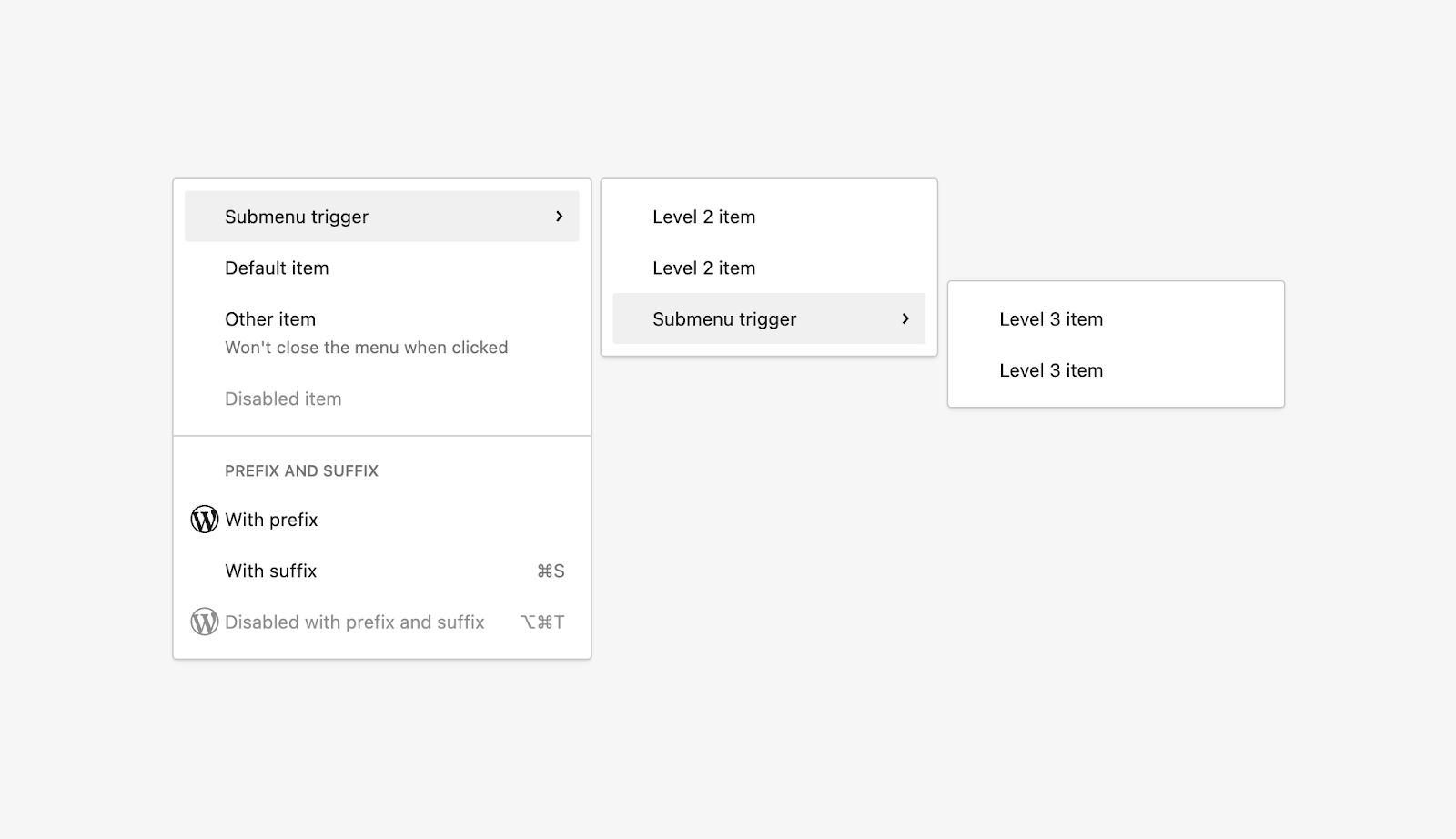Open the Submenu trigger in main menu
The width and height of the screenshot is (1456, 839).
382,217
